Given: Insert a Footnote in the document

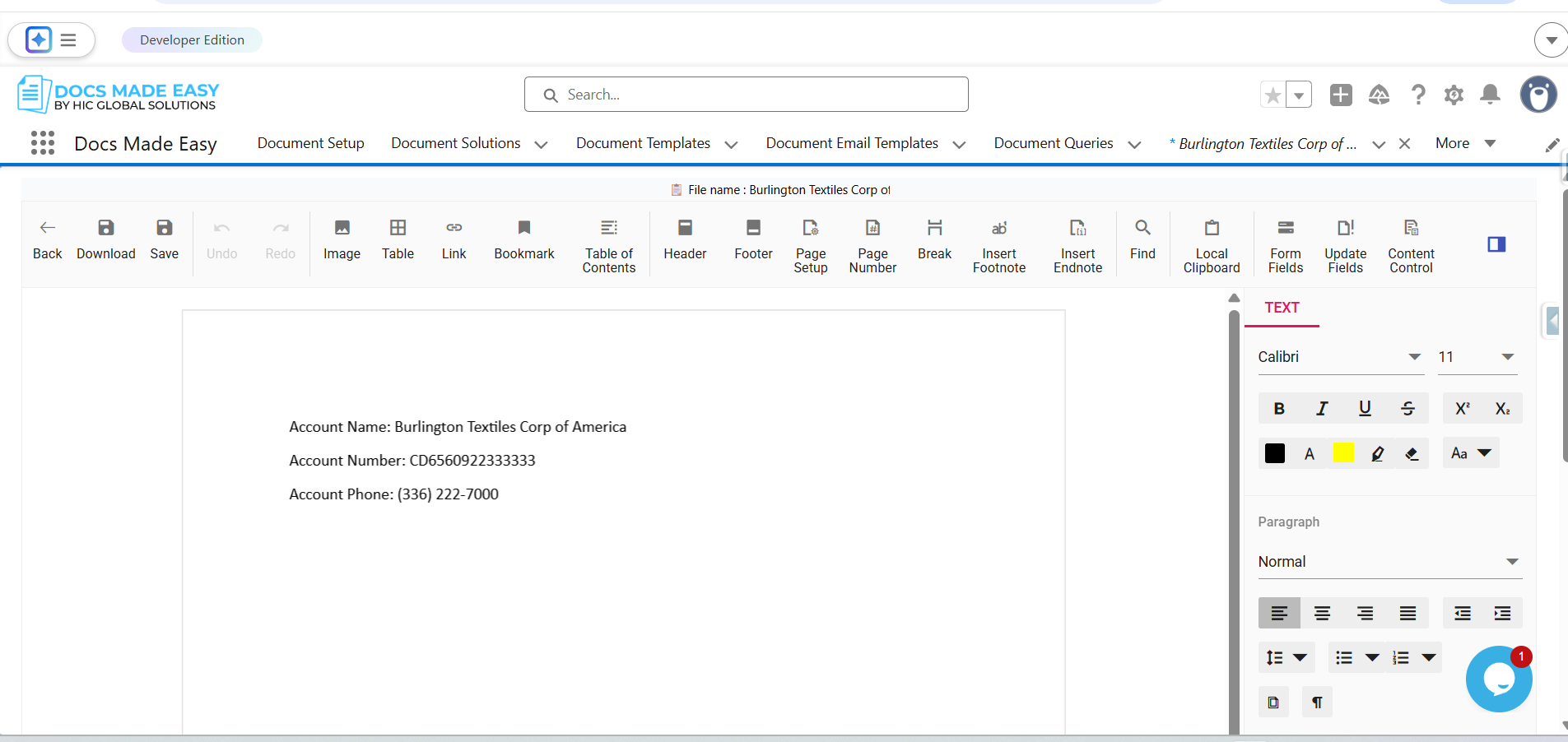Looking at the screenshot, I should tap(998, 245).
